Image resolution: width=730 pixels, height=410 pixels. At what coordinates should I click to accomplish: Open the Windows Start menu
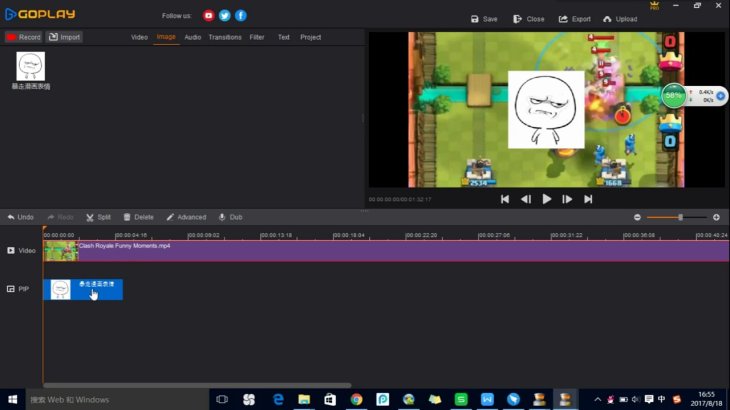click(13, 399)
